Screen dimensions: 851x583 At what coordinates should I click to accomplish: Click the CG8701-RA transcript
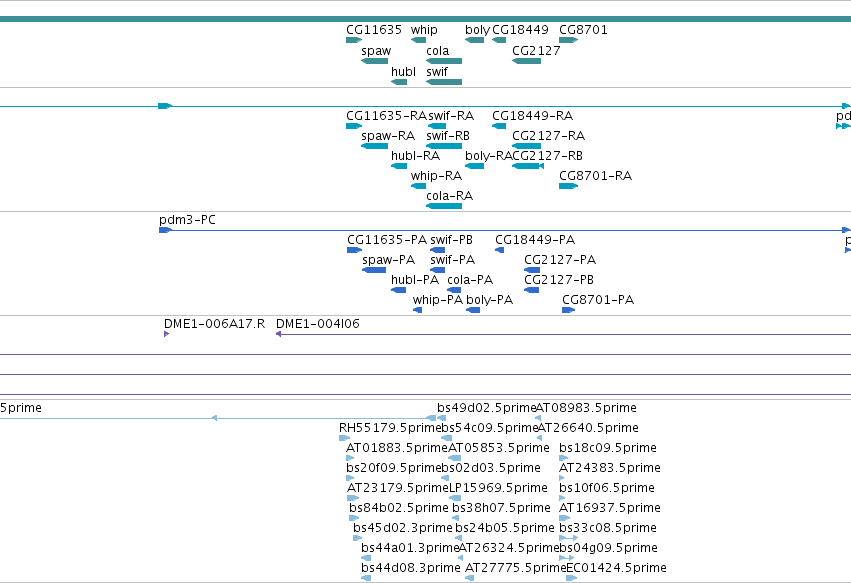click(x=568, y=186)
